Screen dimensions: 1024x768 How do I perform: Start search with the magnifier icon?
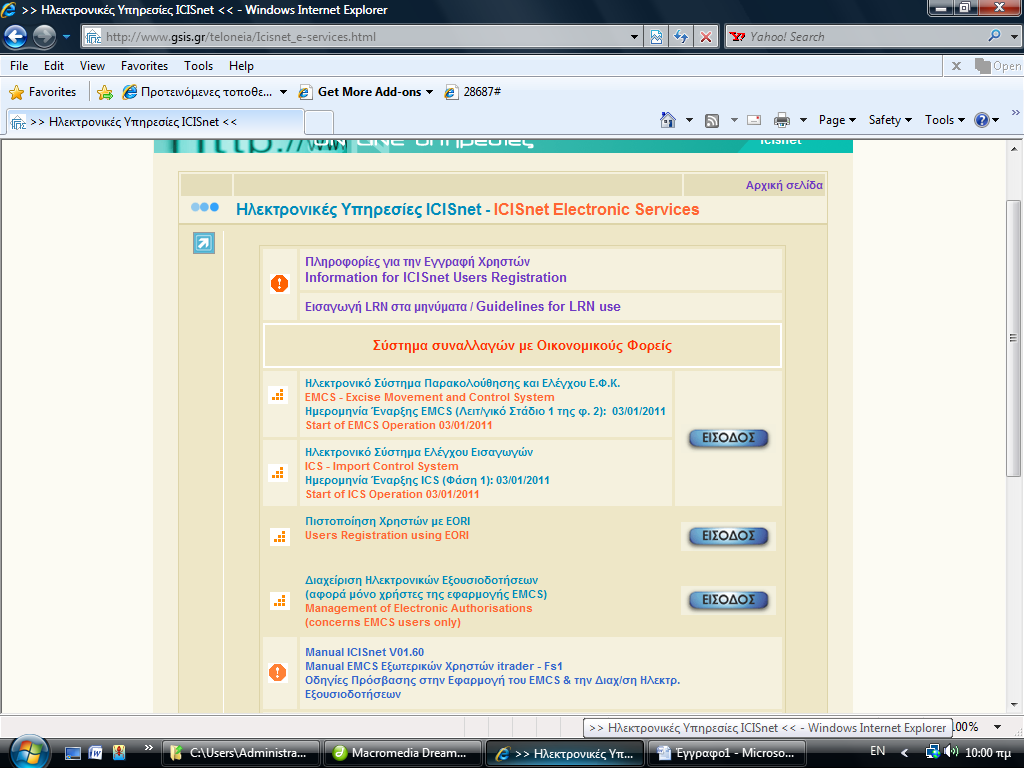994,36
